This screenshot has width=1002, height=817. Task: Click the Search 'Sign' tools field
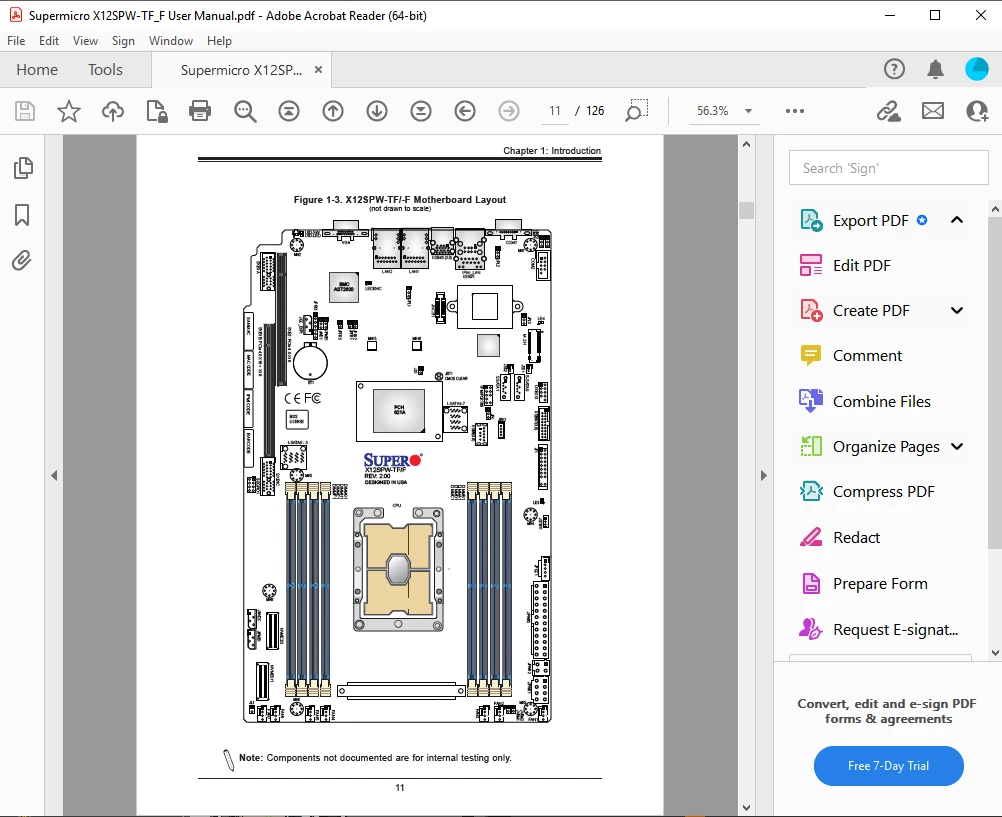(888, 168)
